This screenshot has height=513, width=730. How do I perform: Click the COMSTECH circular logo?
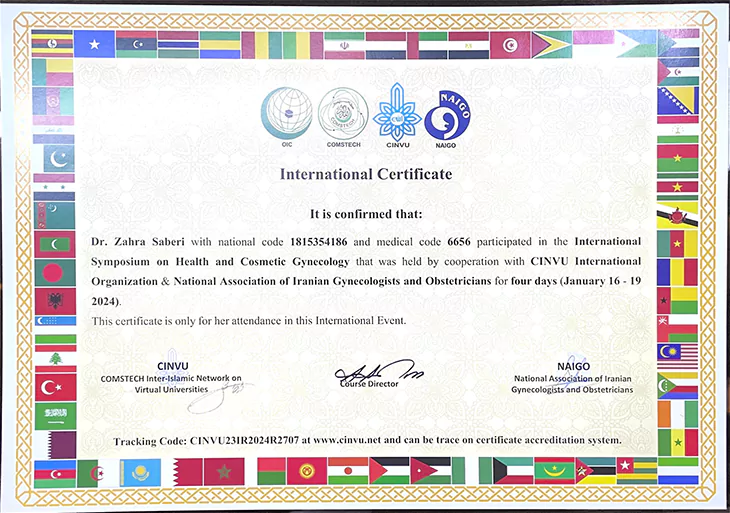[343, 114]
